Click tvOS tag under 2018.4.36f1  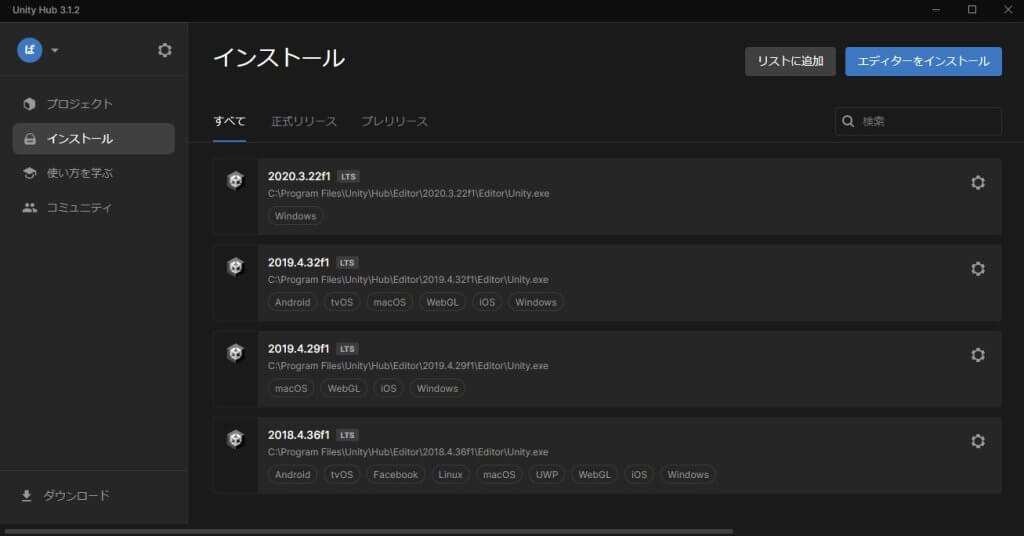(342, 475)
